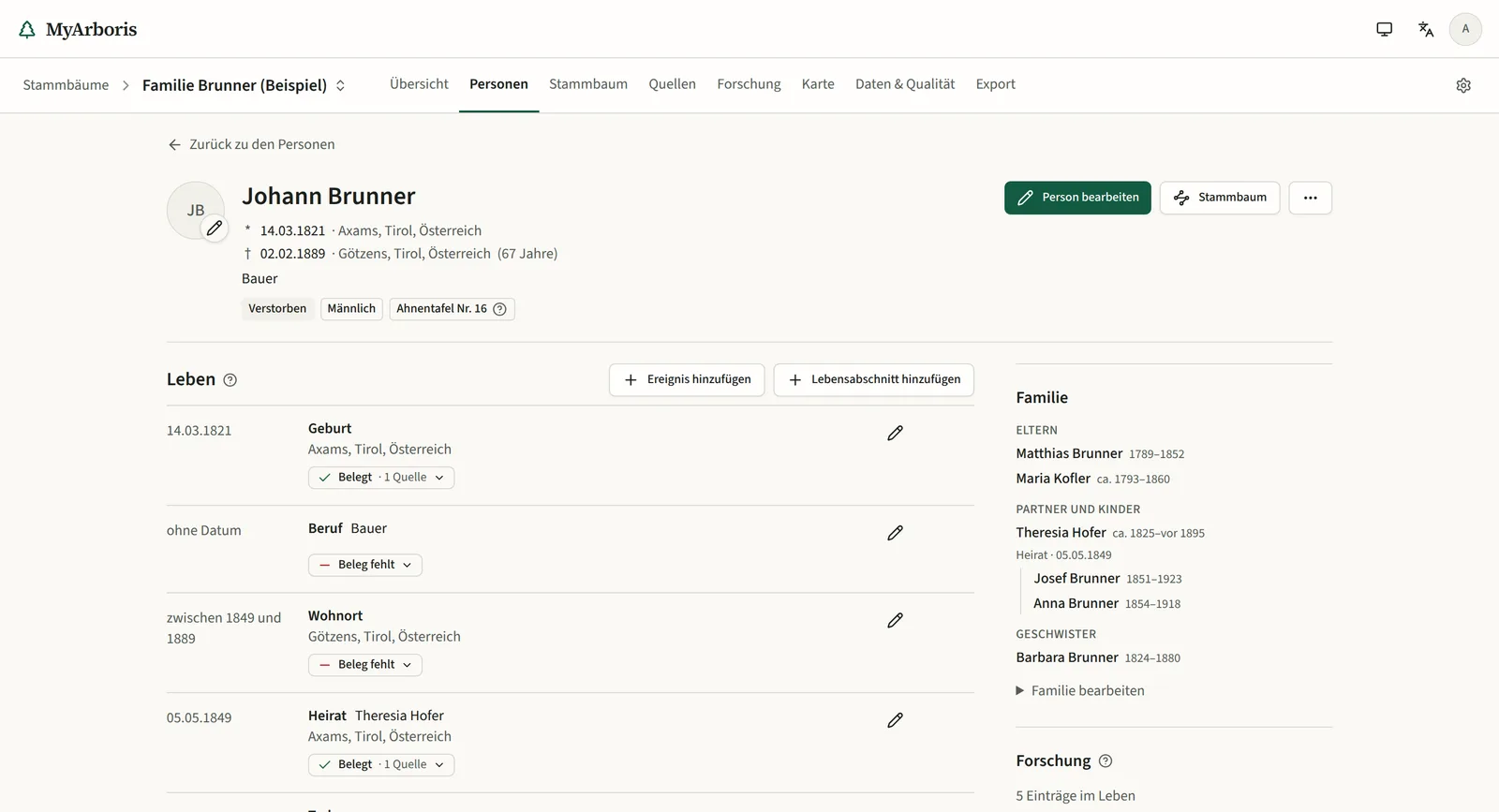This screenshot has width=1499, height=812.
Task: Click the help icon next to Leben
Action: [230, 379]
